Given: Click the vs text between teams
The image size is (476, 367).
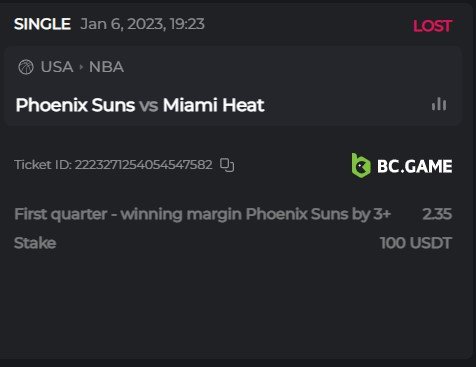Looking at the screenshot, I should (149, 106).
